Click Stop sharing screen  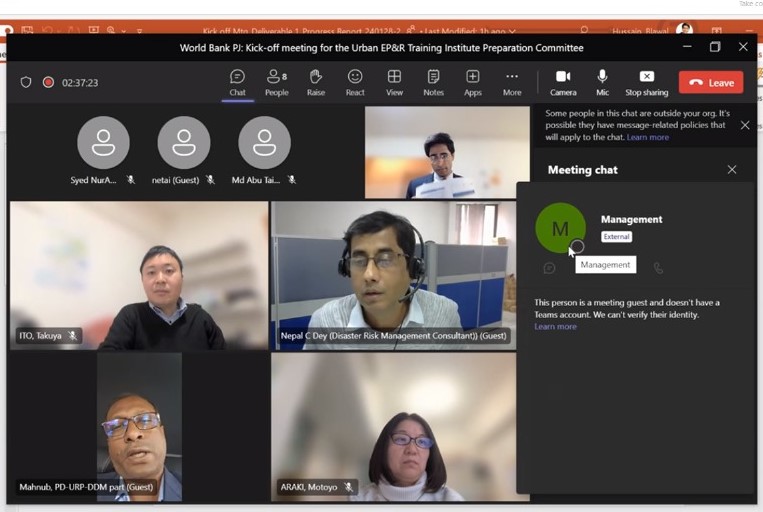point(646,82)
